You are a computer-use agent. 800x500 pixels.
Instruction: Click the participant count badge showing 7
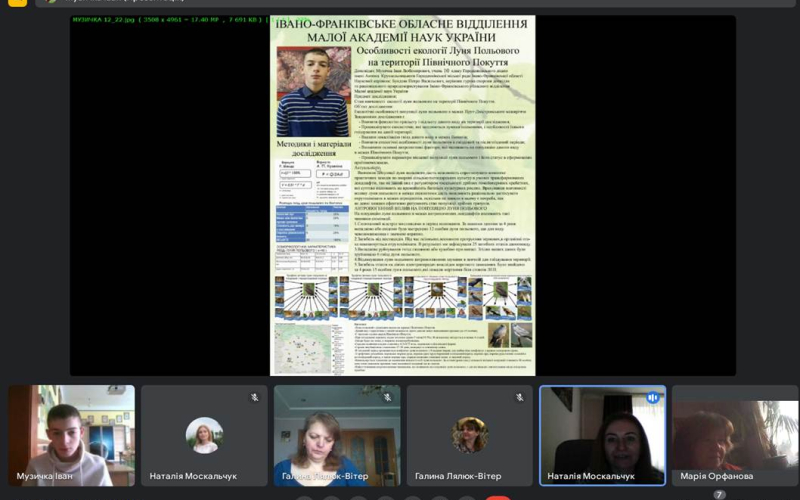click(719, 494)
